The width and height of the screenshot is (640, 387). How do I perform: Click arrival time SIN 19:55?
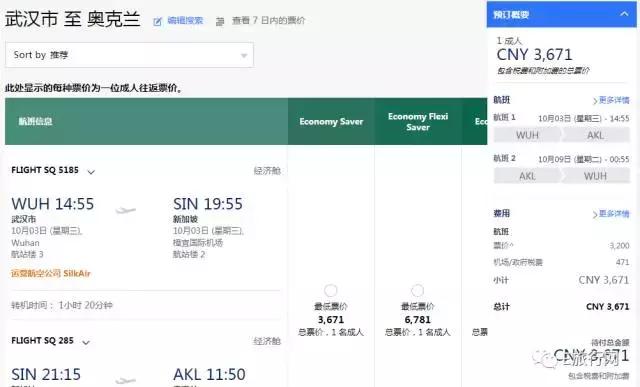(208, 204)
